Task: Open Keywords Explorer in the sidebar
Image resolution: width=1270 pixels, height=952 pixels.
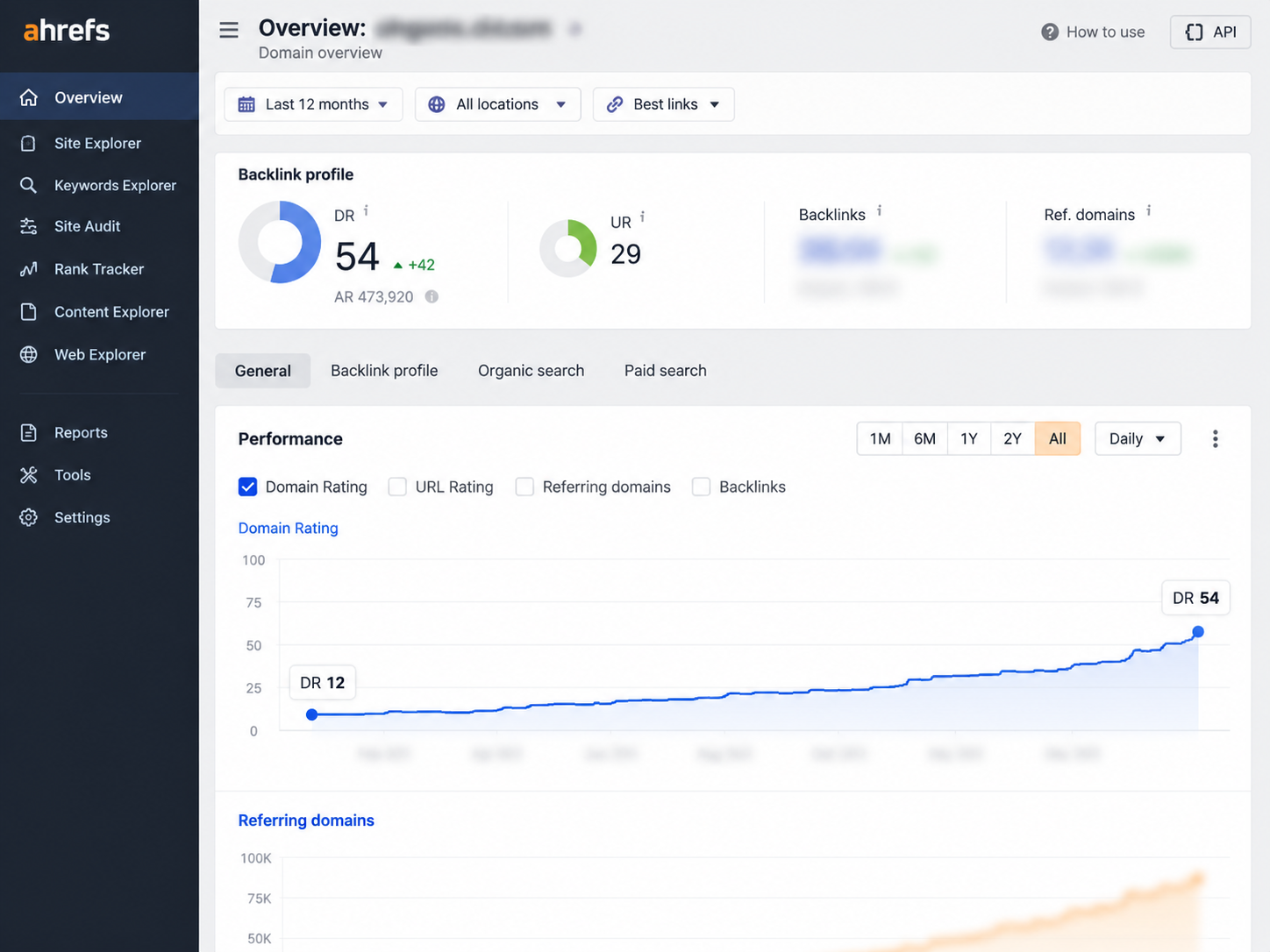Action: coord(99,185)
